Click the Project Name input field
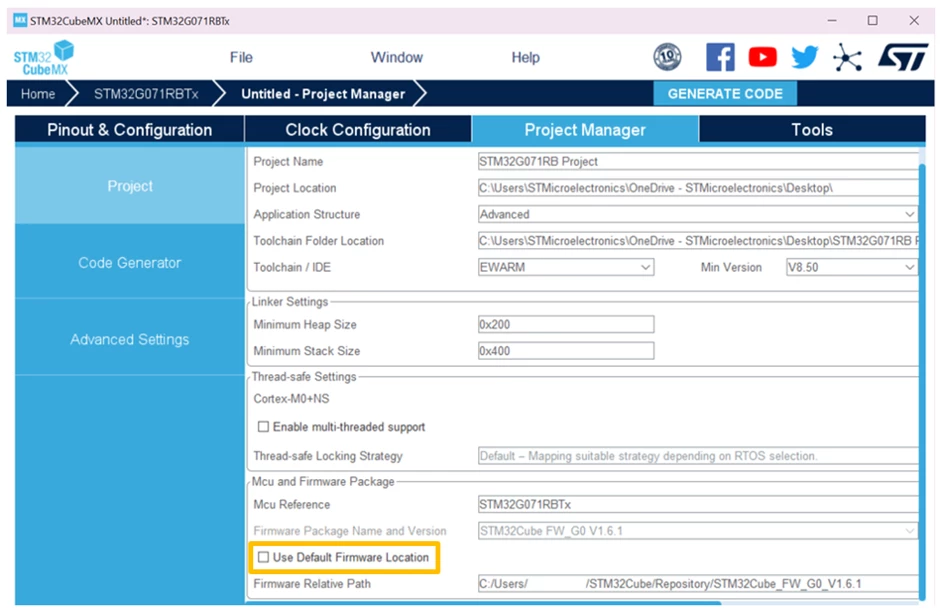The image size is (940, 611). point(698,161)
